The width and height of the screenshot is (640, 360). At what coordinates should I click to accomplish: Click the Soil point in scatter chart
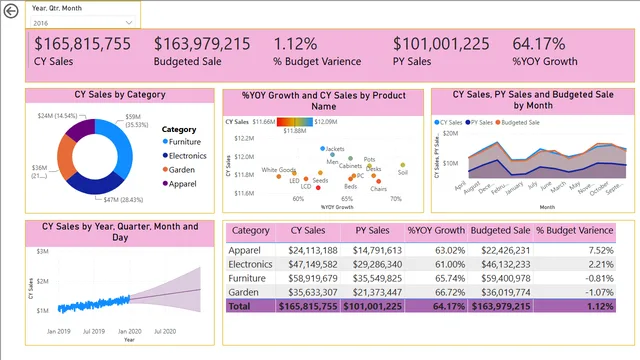click(x=403, y=165)
